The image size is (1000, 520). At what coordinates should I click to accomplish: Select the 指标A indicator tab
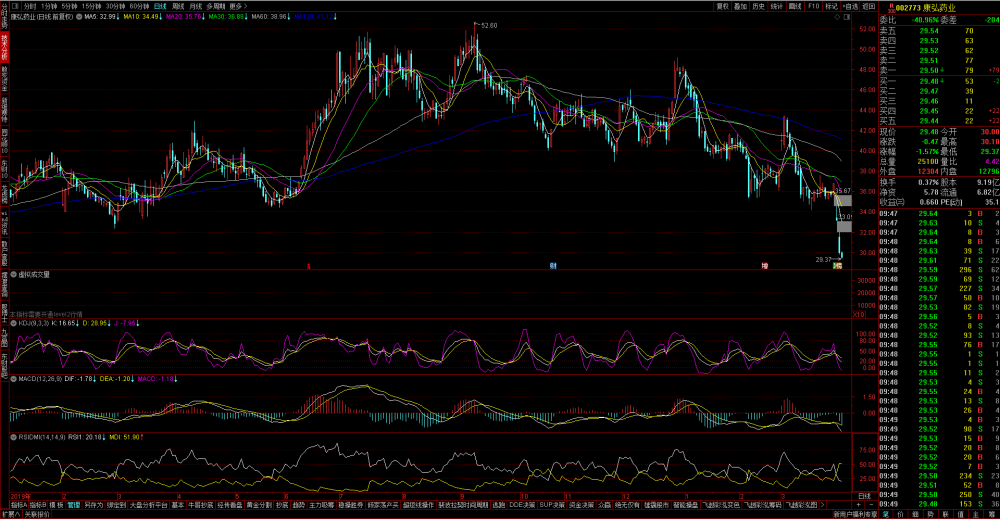[x=19, y=505]
